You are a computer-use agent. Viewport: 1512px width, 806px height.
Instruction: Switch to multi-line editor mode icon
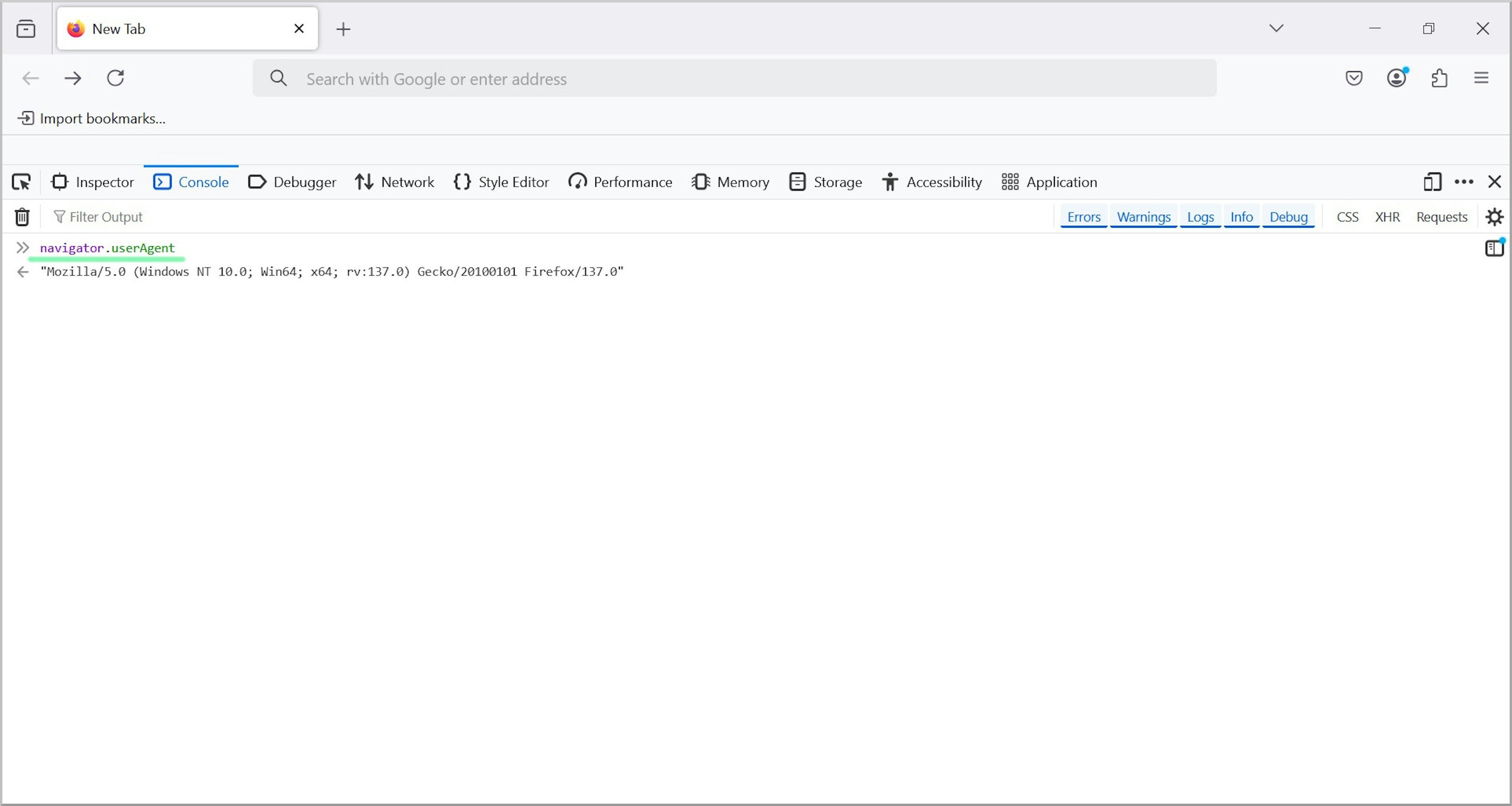point(1494,248)
